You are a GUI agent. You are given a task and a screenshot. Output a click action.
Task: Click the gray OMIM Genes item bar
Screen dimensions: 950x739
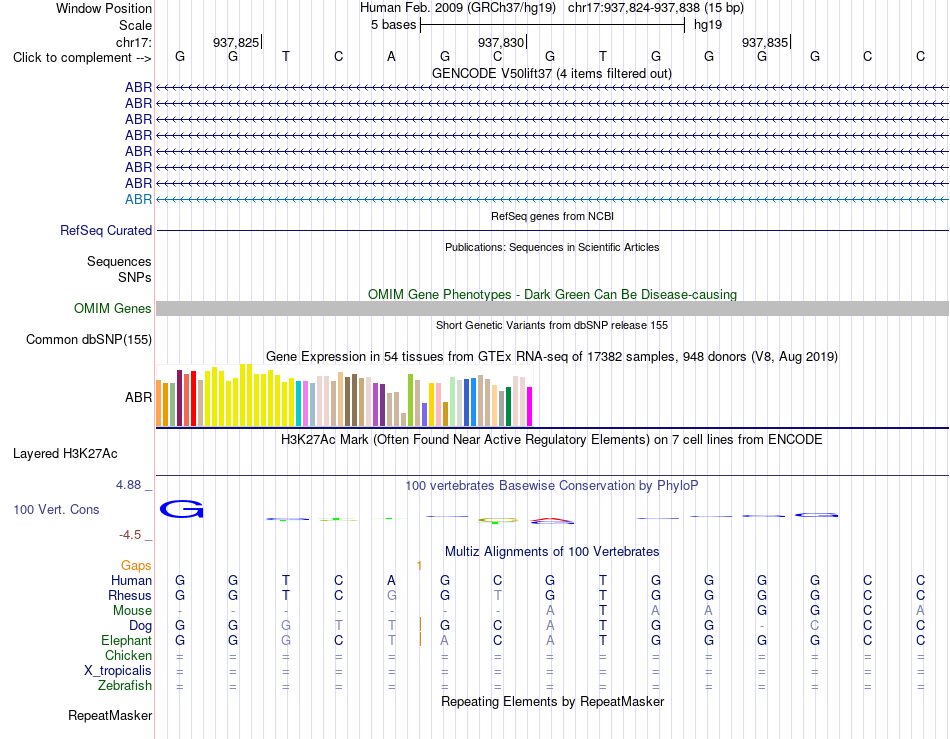point(552,308)
